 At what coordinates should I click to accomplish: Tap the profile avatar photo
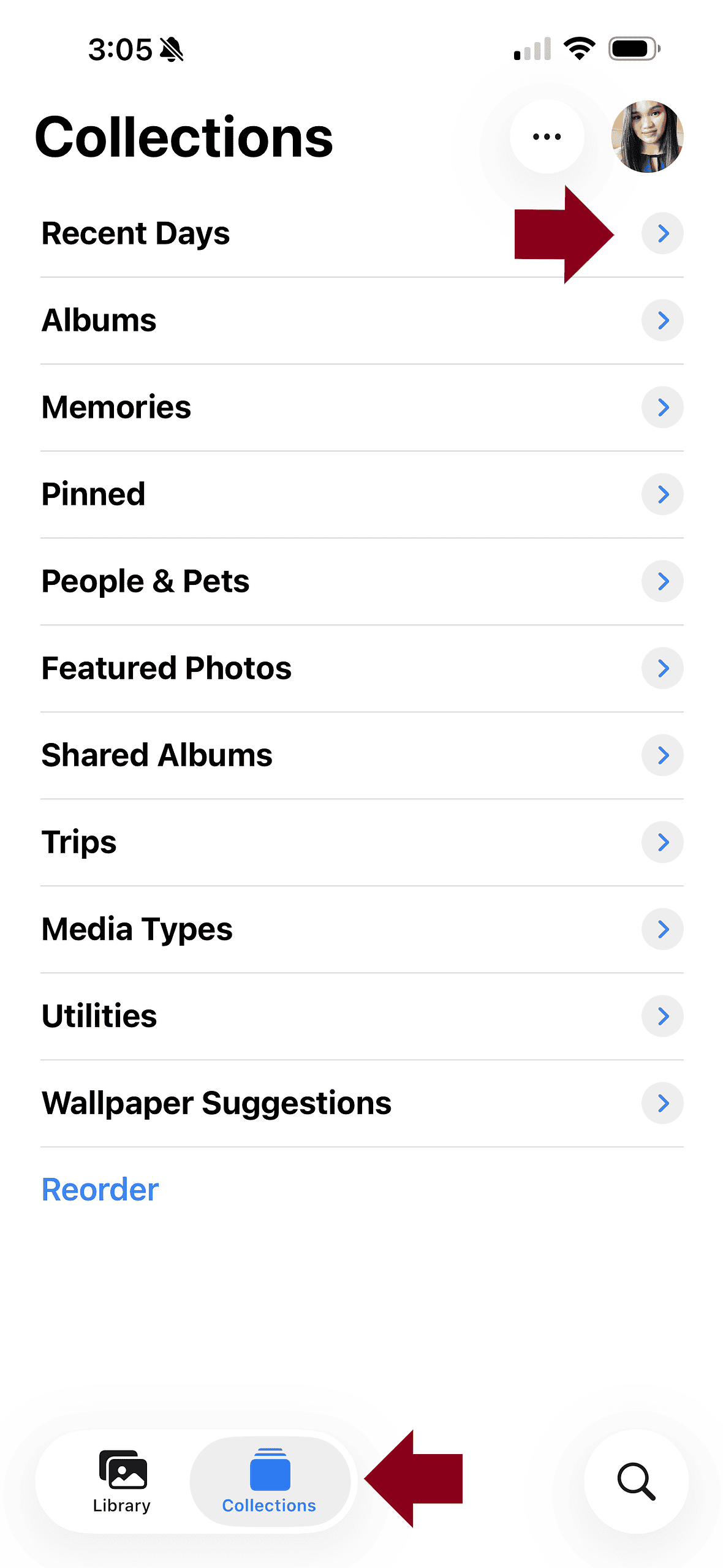[647, 137]
